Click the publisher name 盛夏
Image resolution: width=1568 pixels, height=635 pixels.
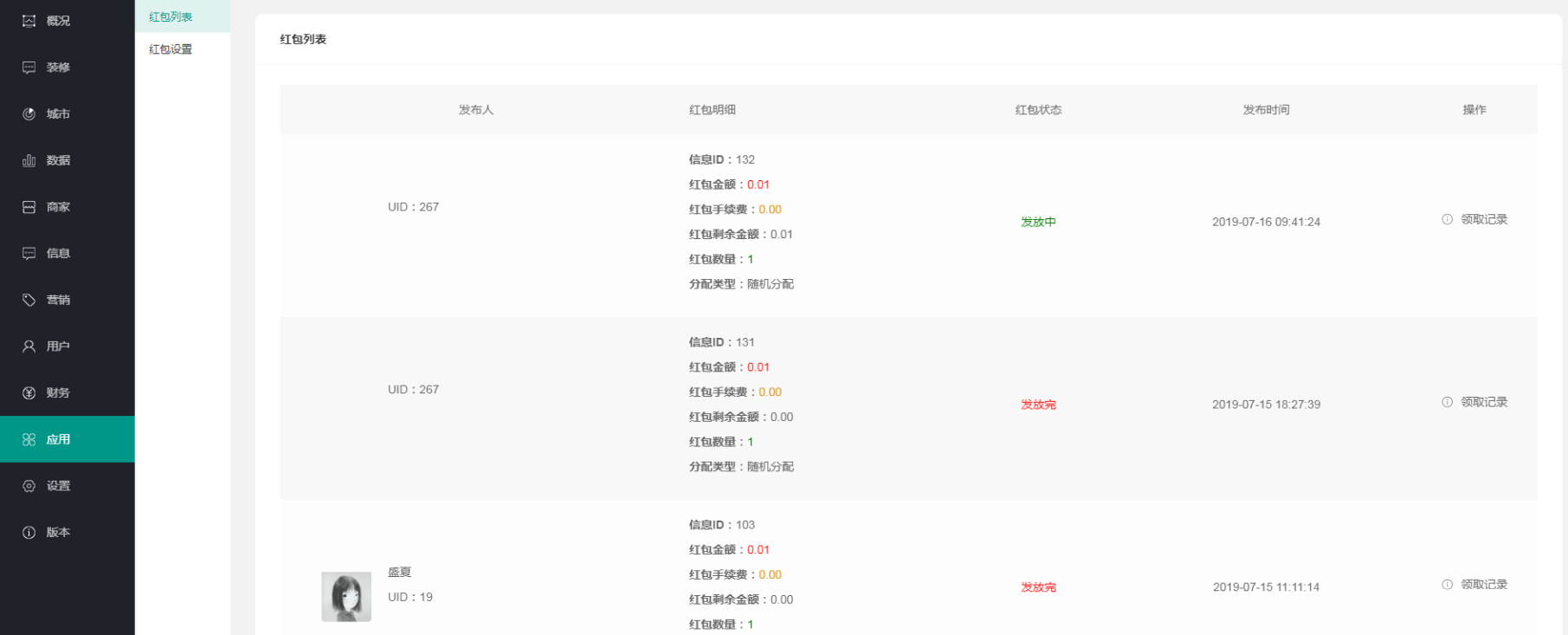(399, 573)
